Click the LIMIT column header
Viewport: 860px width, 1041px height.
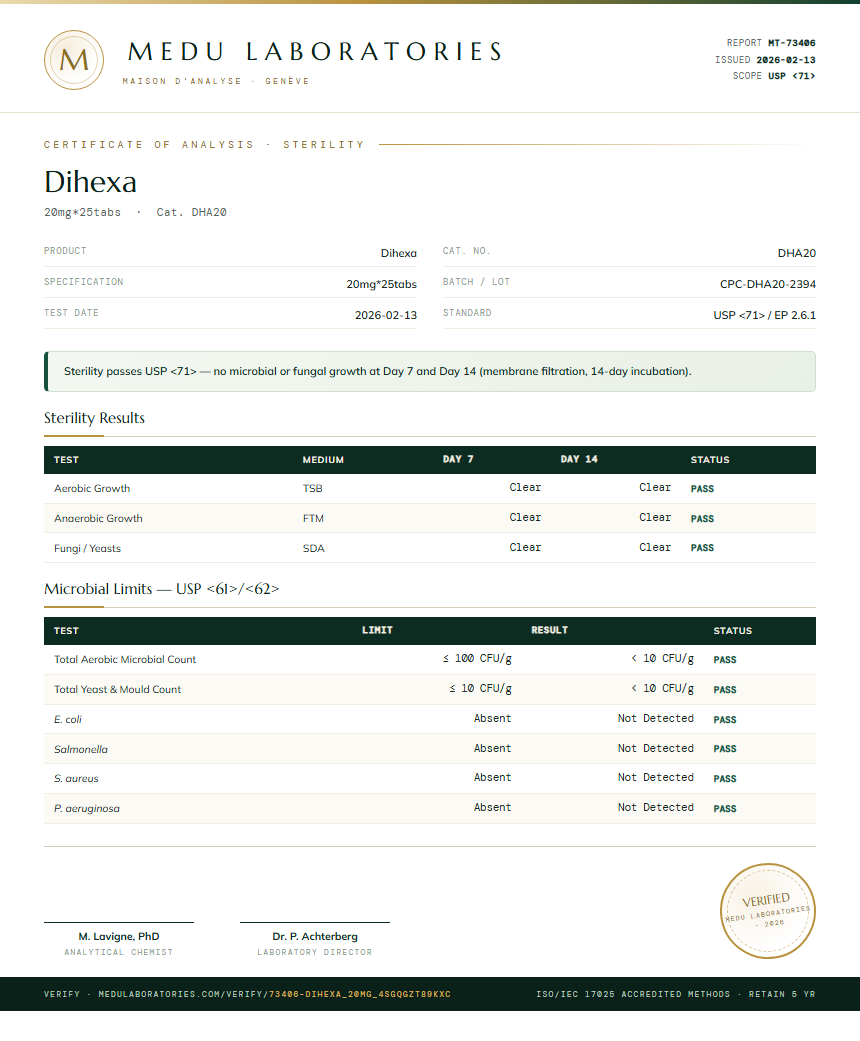coord(377,630)
